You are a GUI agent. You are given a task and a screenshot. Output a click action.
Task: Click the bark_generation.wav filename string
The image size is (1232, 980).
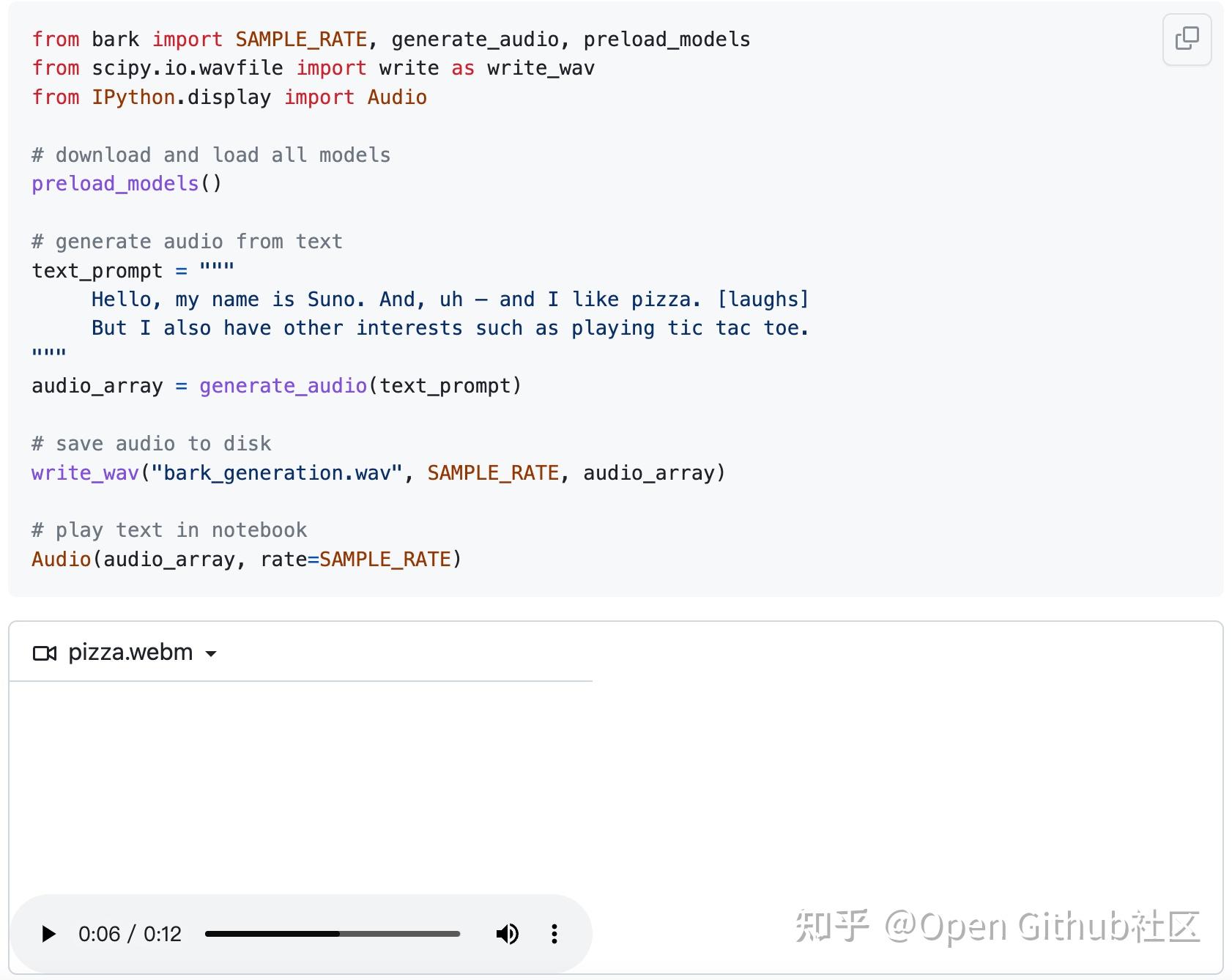tap(280, 472)
